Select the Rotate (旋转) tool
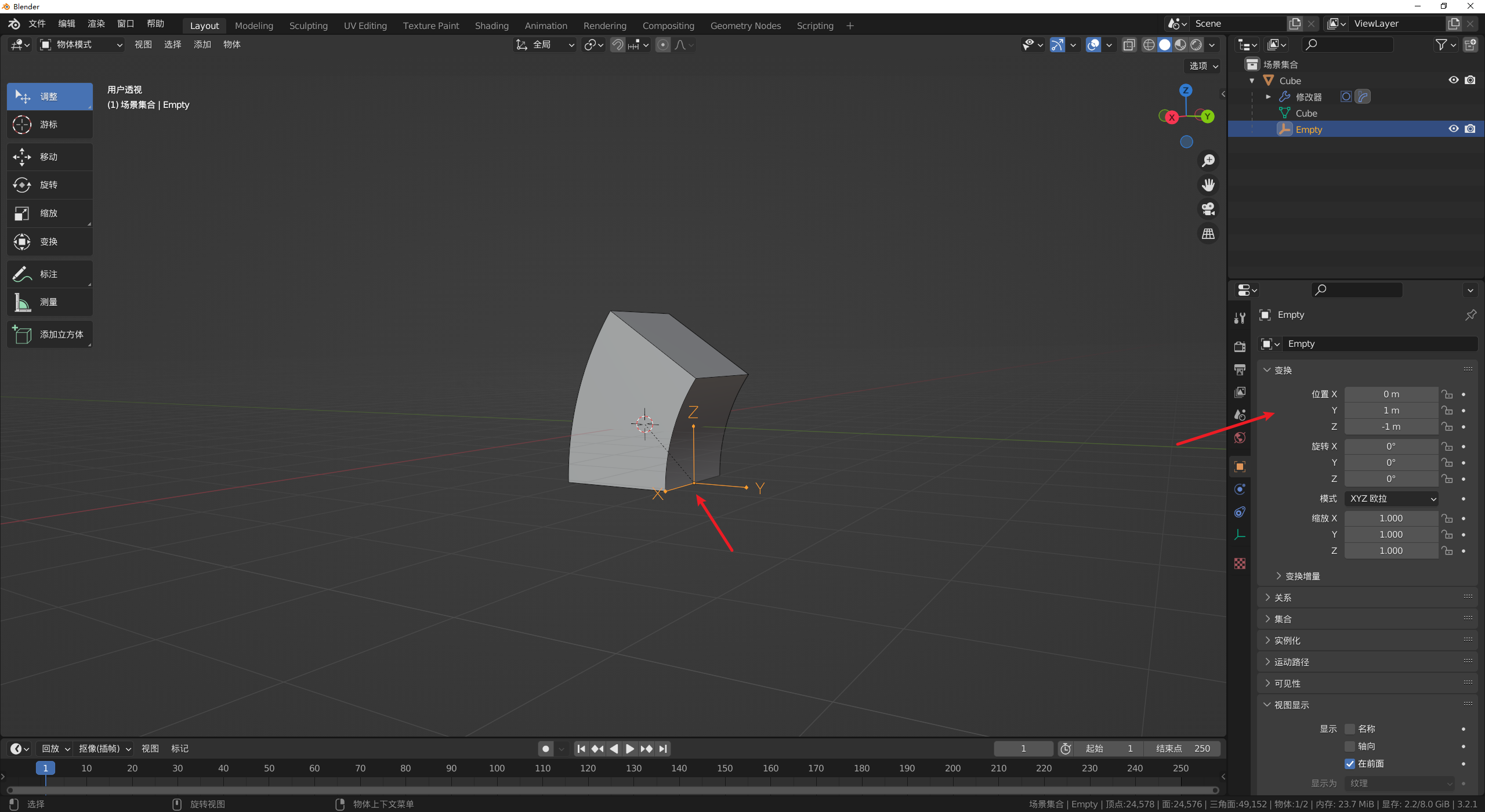Image resolution: width=1485 pixels, height=812 pixels. click(49, 185)
